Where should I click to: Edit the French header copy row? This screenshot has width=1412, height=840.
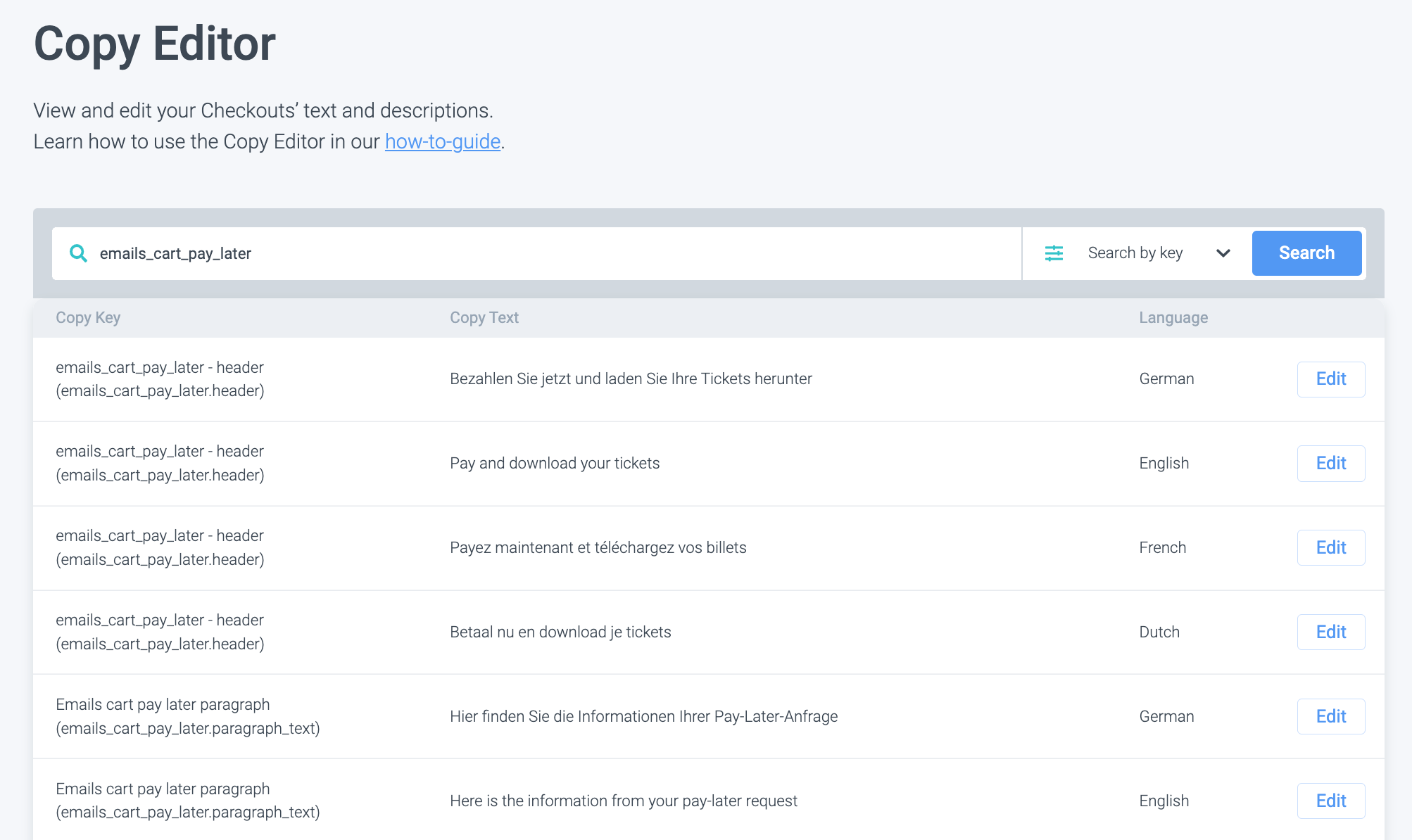1330,548
